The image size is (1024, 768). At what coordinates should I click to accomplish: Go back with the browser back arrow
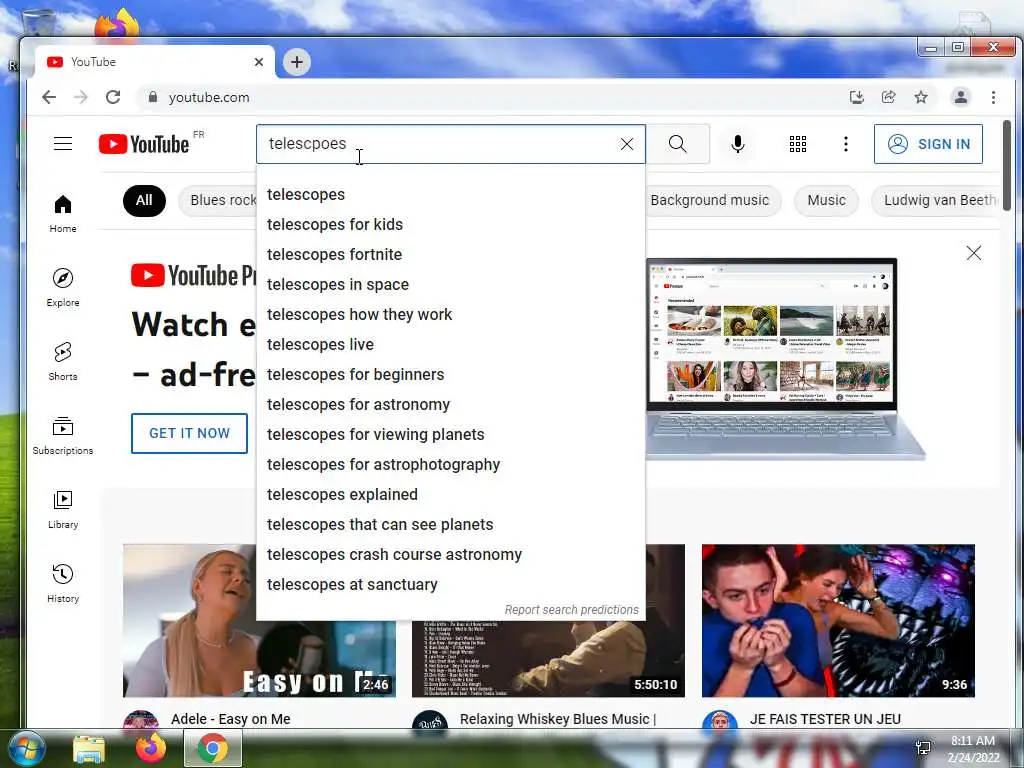click(49, 97)
